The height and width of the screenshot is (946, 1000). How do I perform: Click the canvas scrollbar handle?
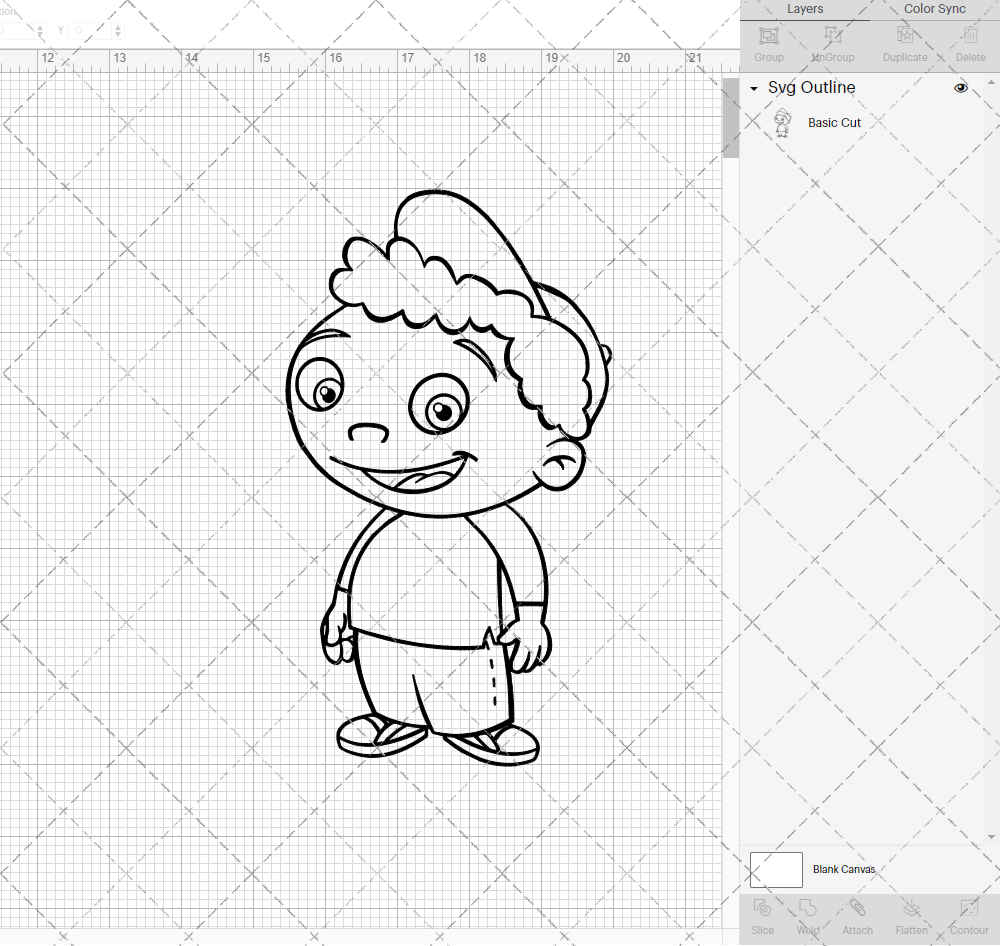point(729,117)
